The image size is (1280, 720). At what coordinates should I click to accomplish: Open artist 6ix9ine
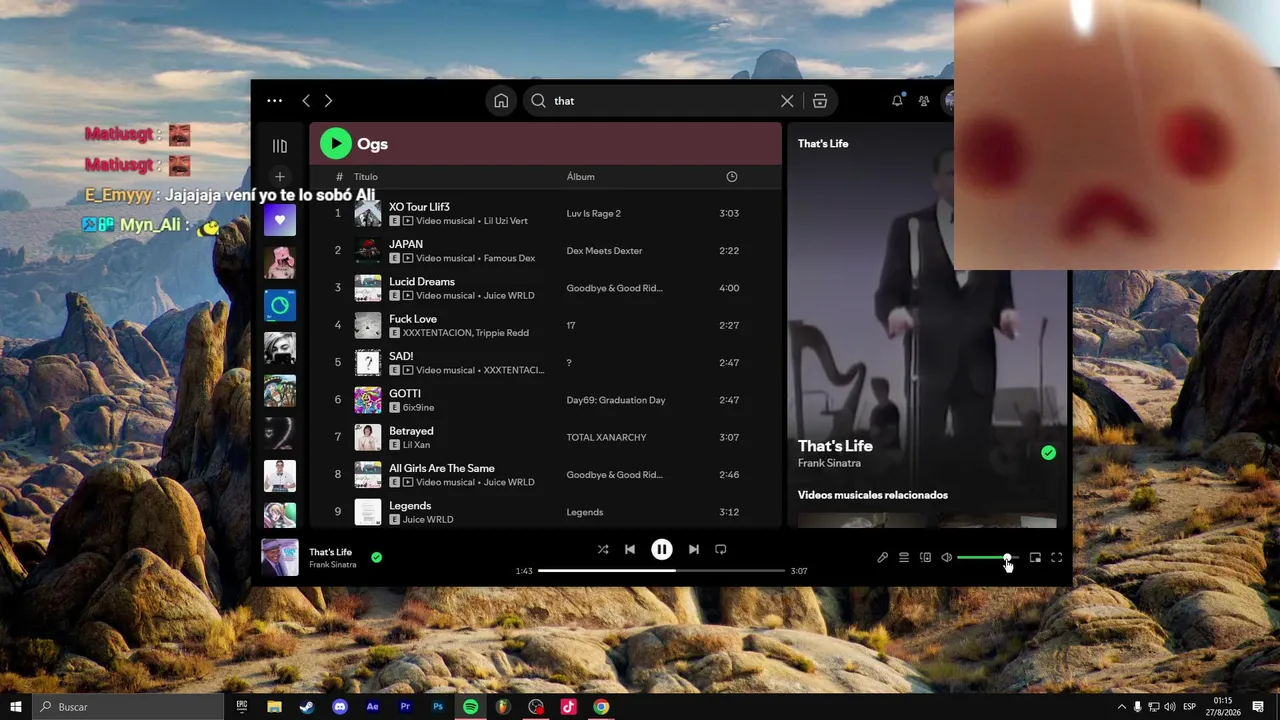click(x=419, y=408)
